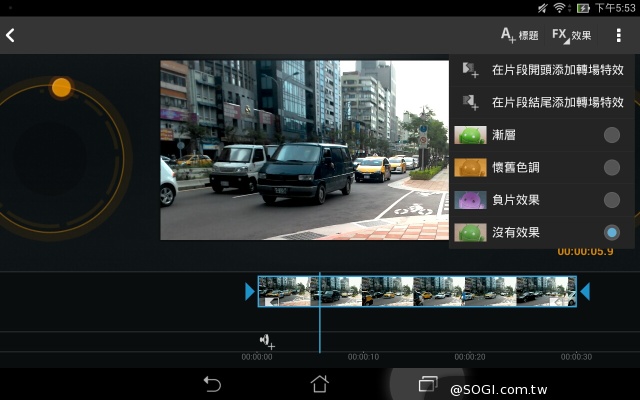Choose 在片段結尾添加轉場特效 from the menu
640x400 pixels.
543,102
